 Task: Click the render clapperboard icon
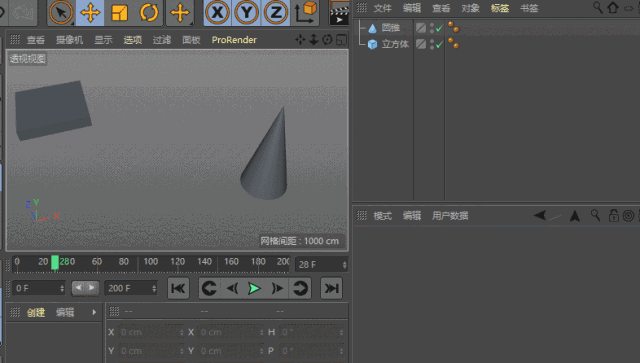339,13
